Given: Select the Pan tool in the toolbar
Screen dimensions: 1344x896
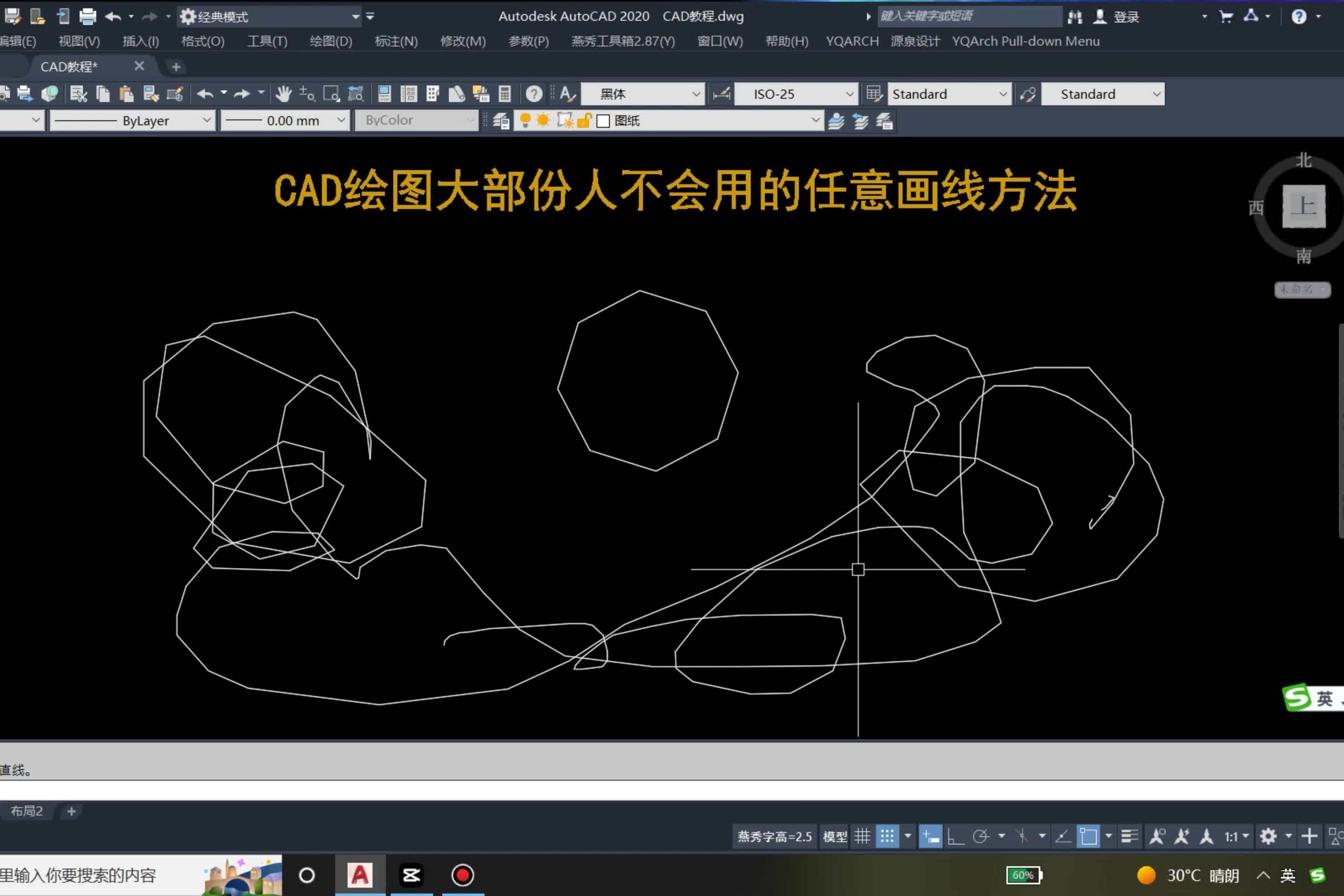Looking at the screenshot, I should 285,93.
